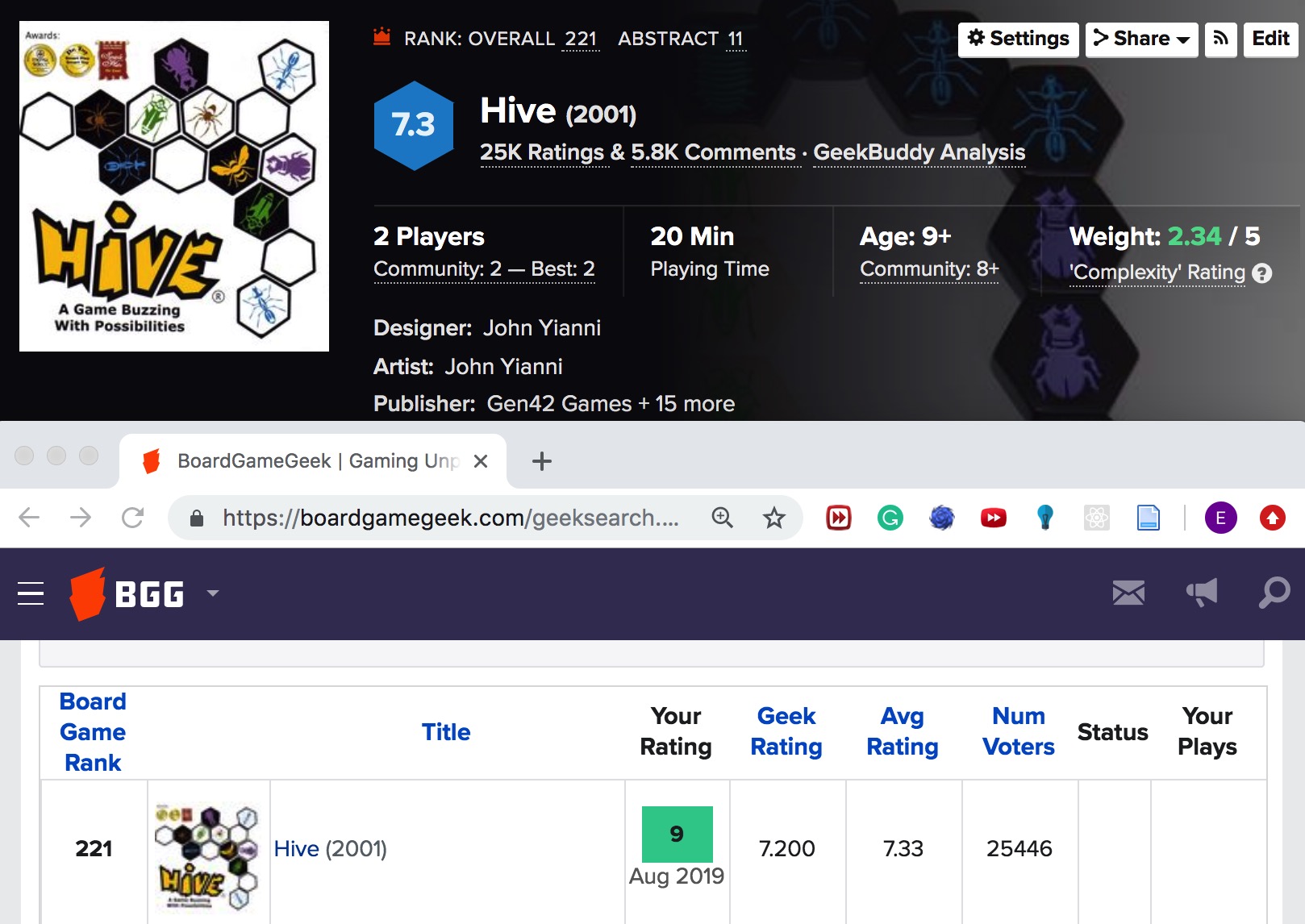Open publisher Gen42 Games link
1305x924 pixels.
[559, 404]
